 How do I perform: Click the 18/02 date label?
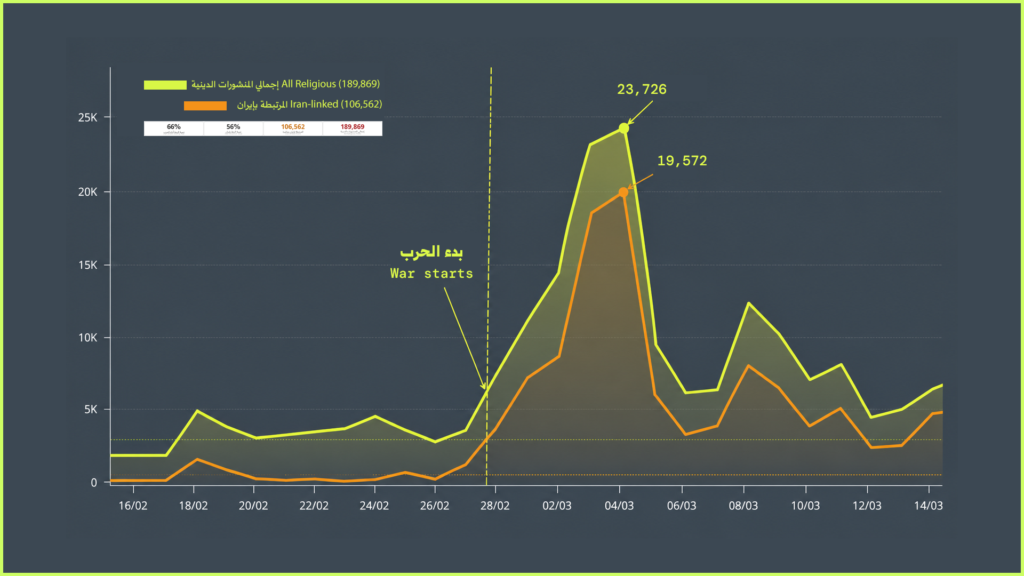tap(193, 506)
